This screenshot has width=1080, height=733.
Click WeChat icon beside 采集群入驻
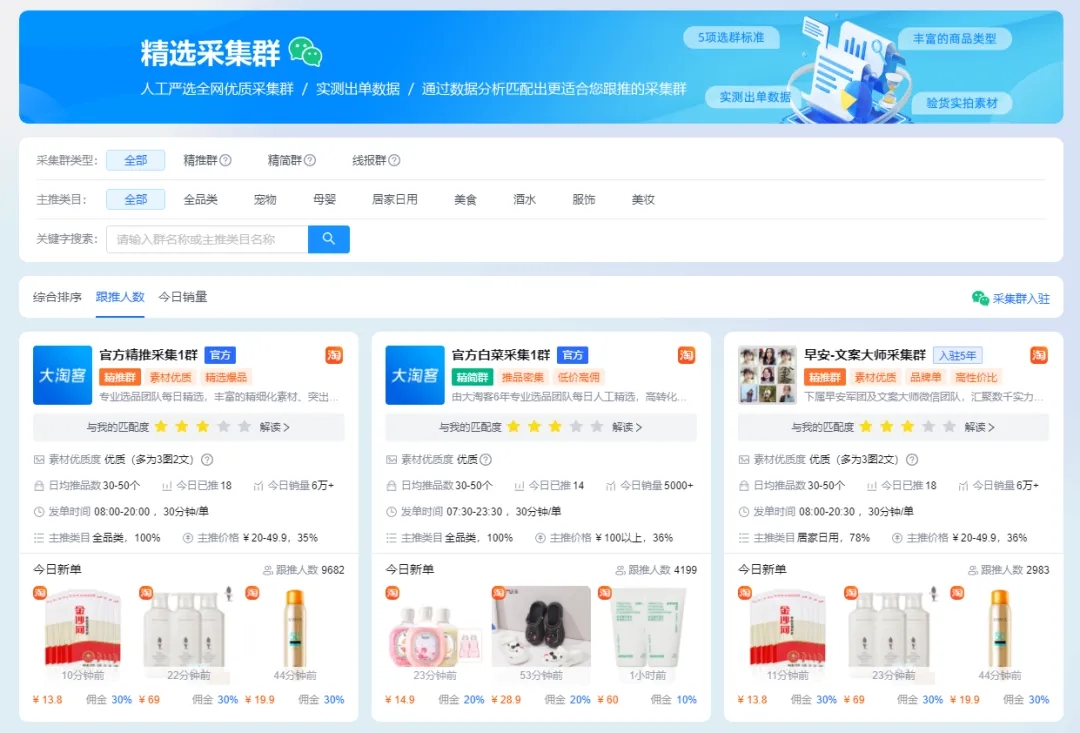click(x=980, y=298)
